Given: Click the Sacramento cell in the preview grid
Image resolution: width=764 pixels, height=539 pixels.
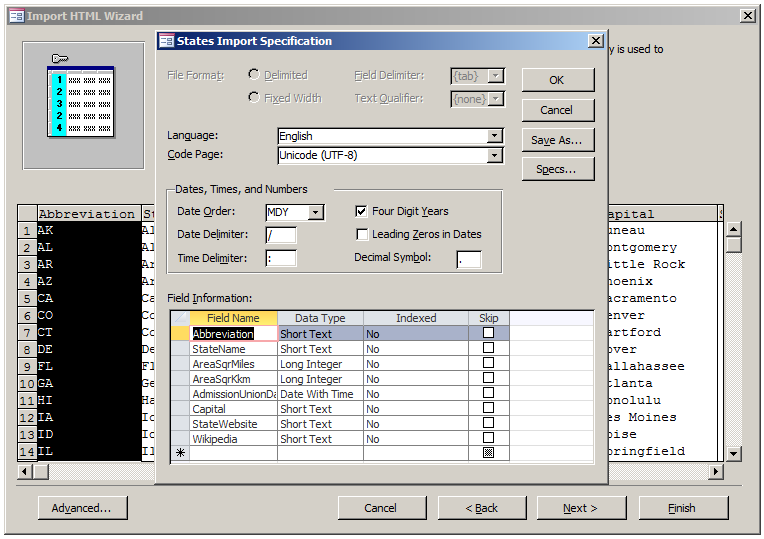Looking at the screenshot, I should pyautogui.click(x=663, y=298).
